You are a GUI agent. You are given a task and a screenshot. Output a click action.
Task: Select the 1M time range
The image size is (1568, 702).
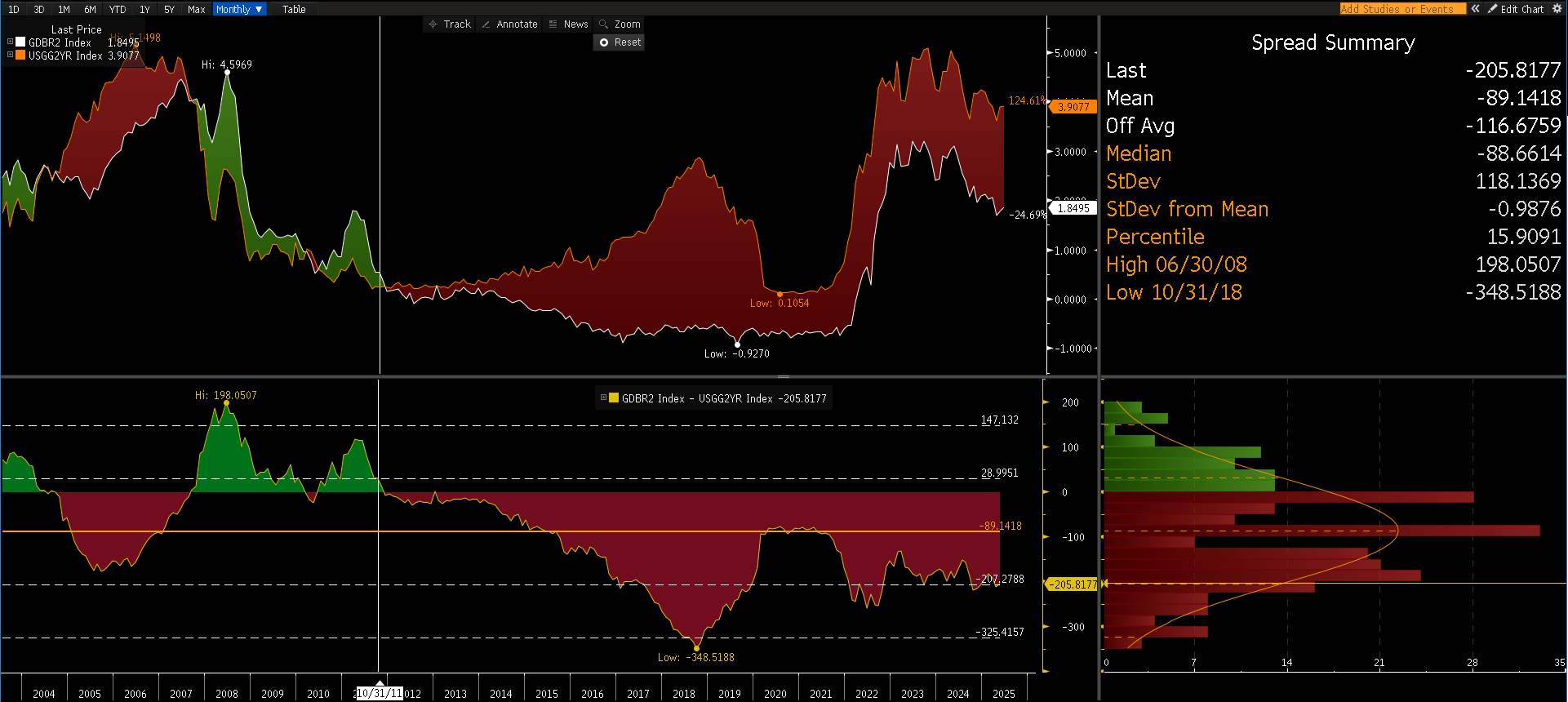[64, 9]
